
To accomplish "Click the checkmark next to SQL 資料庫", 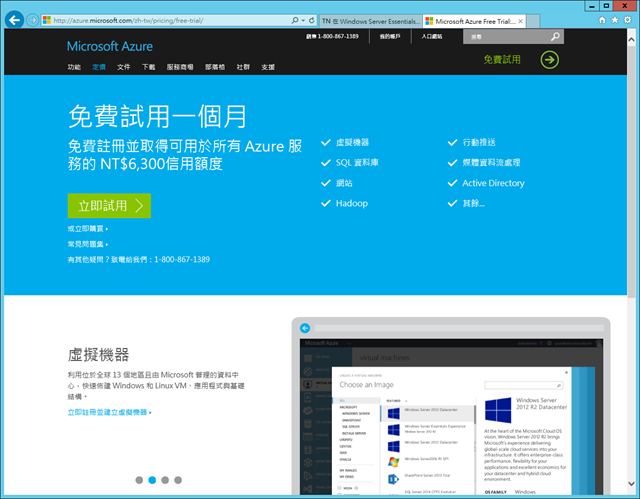I will pos(326,163).
